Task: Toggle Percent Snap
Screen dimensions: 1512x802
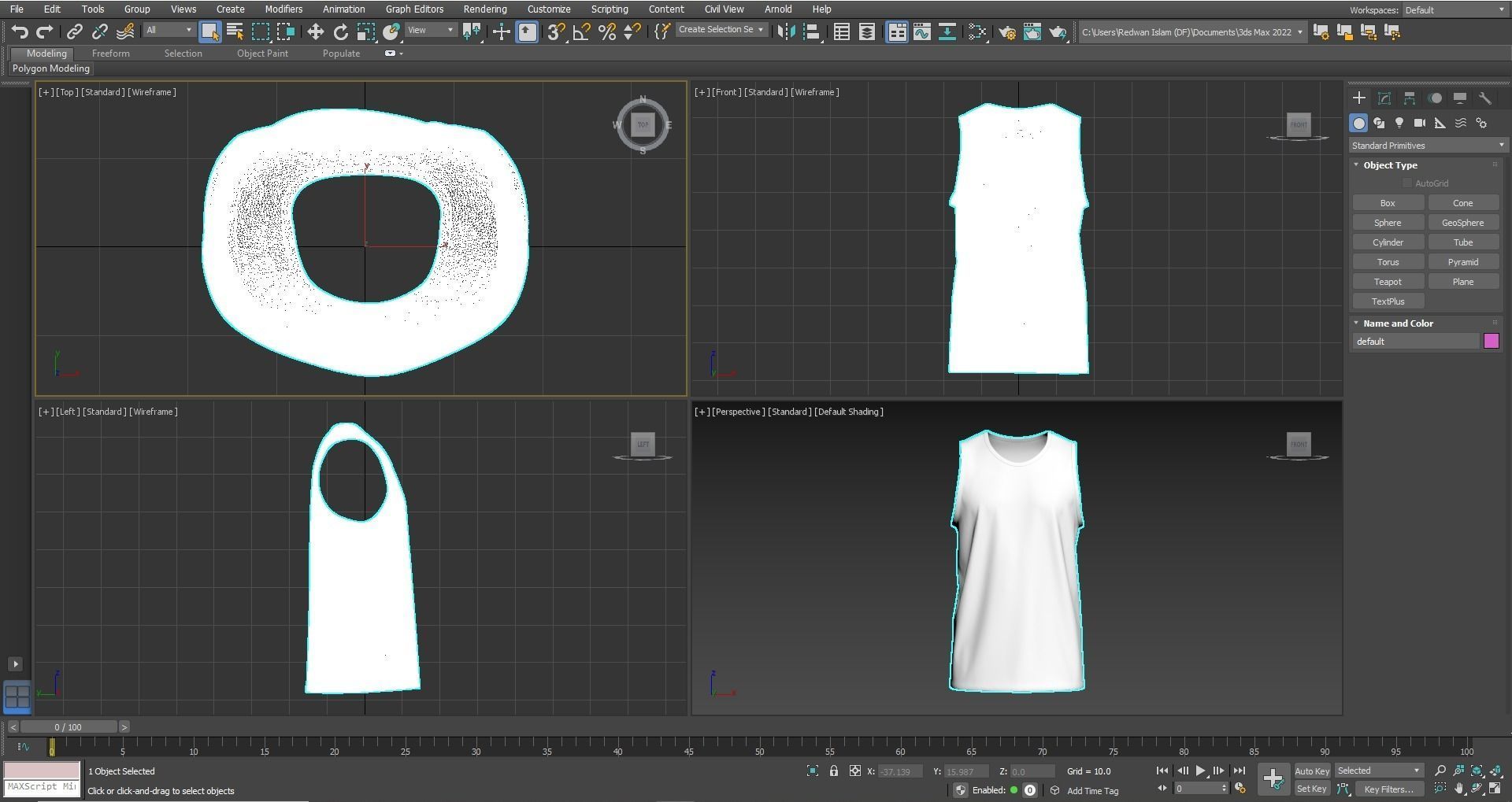Action: 606,31
